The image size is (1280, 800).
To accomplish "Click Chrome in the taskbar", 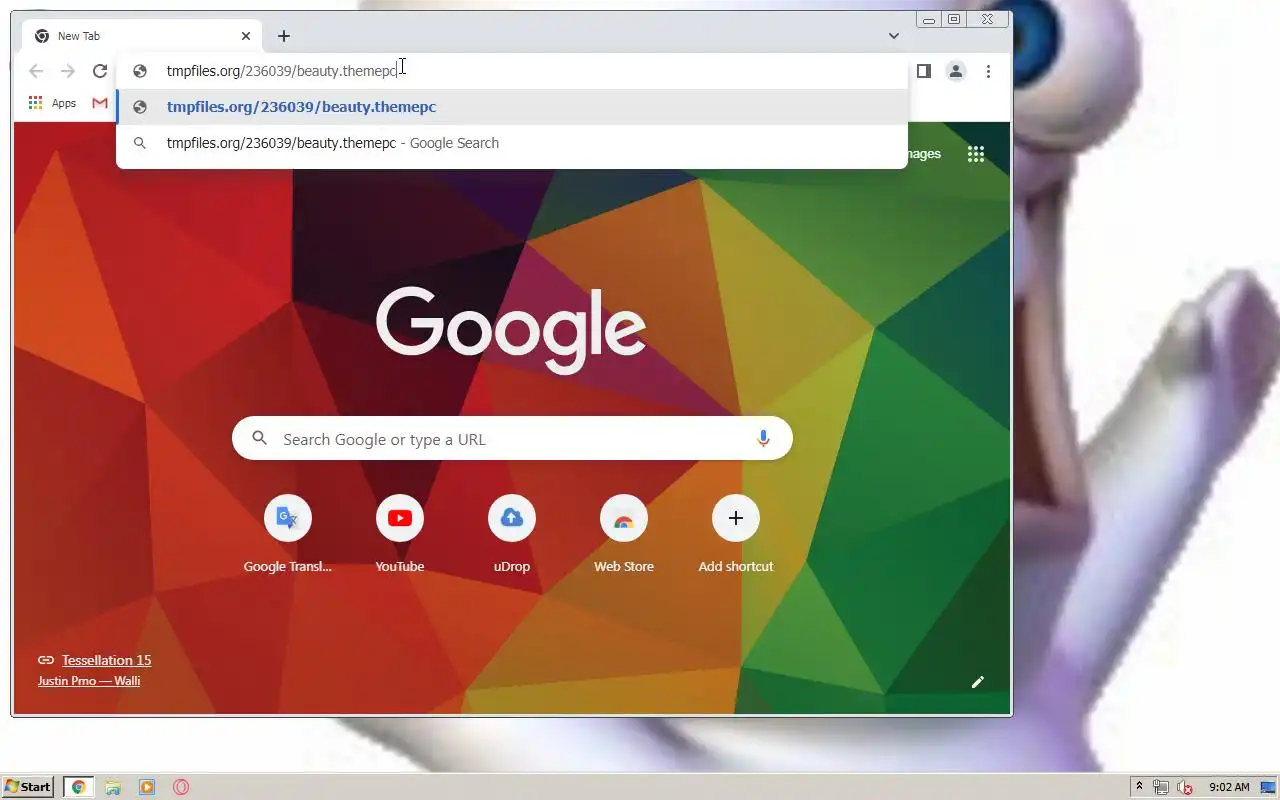I will click(x=78, y=787).
